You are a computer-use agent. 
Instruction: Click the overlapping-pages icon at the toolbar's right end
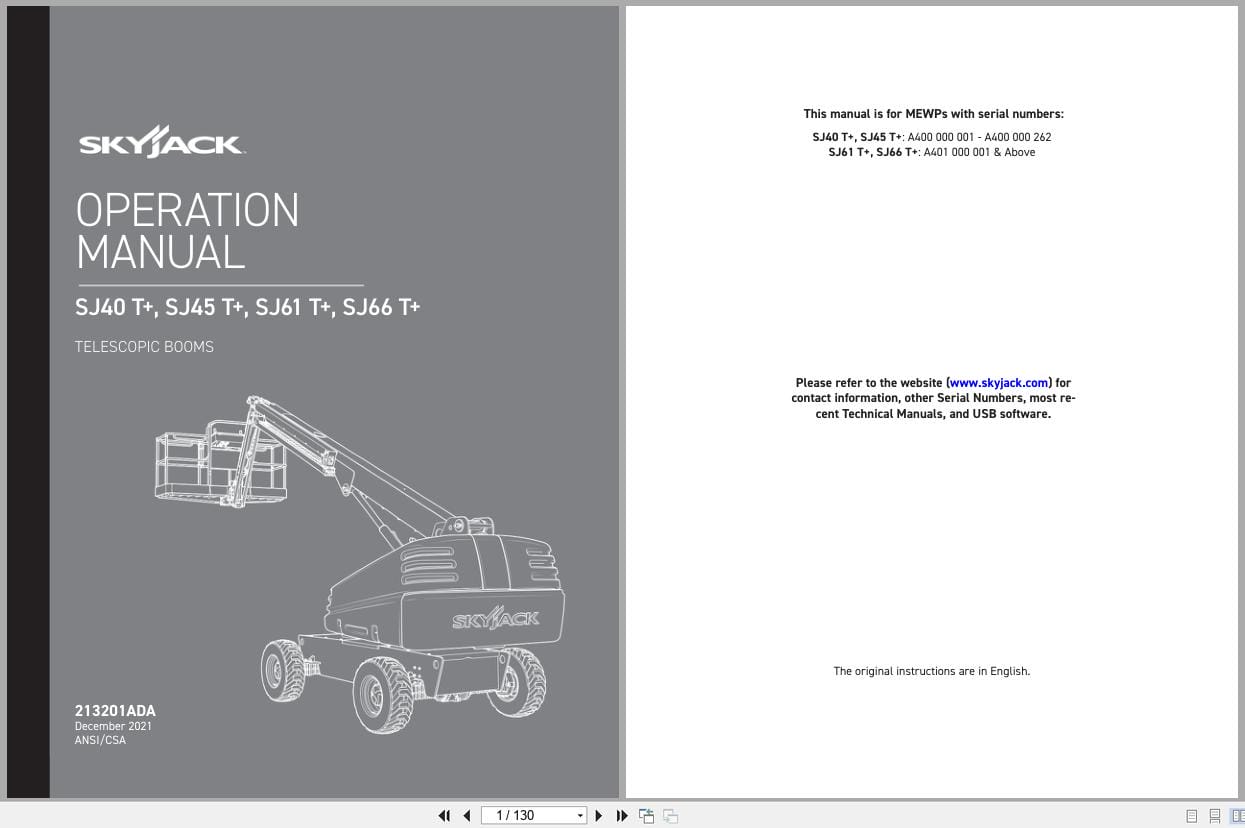pyautogui.click(x=670, y=816)
